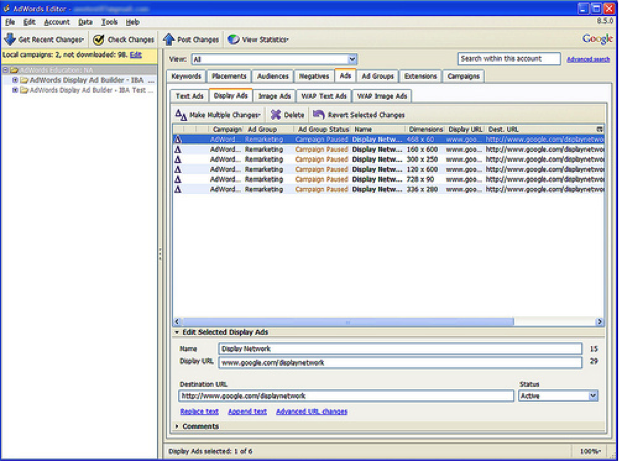This screenshot has width=619, height=461.
Task: Click the column chooser icon in table header
Action: coord(599,129)
